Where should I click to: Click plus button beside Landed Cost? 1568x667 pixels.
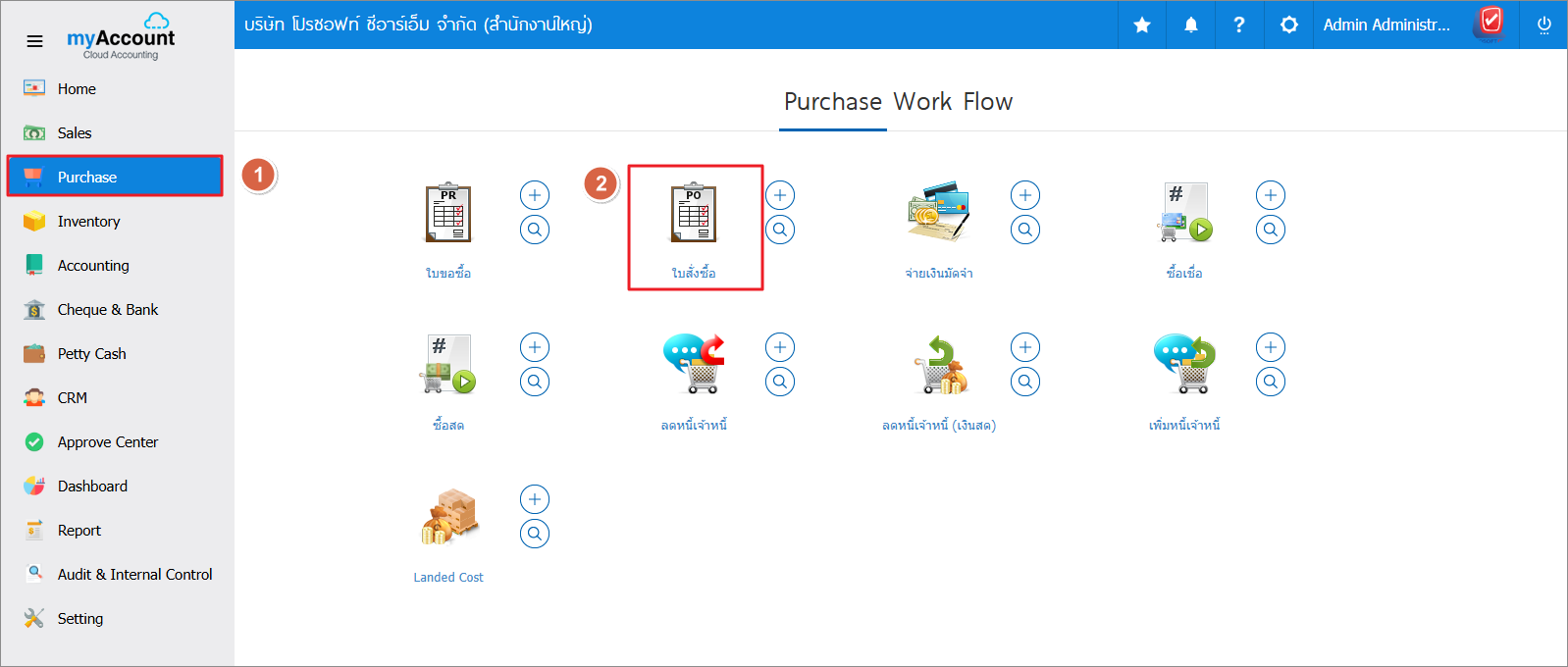(535, 499)
